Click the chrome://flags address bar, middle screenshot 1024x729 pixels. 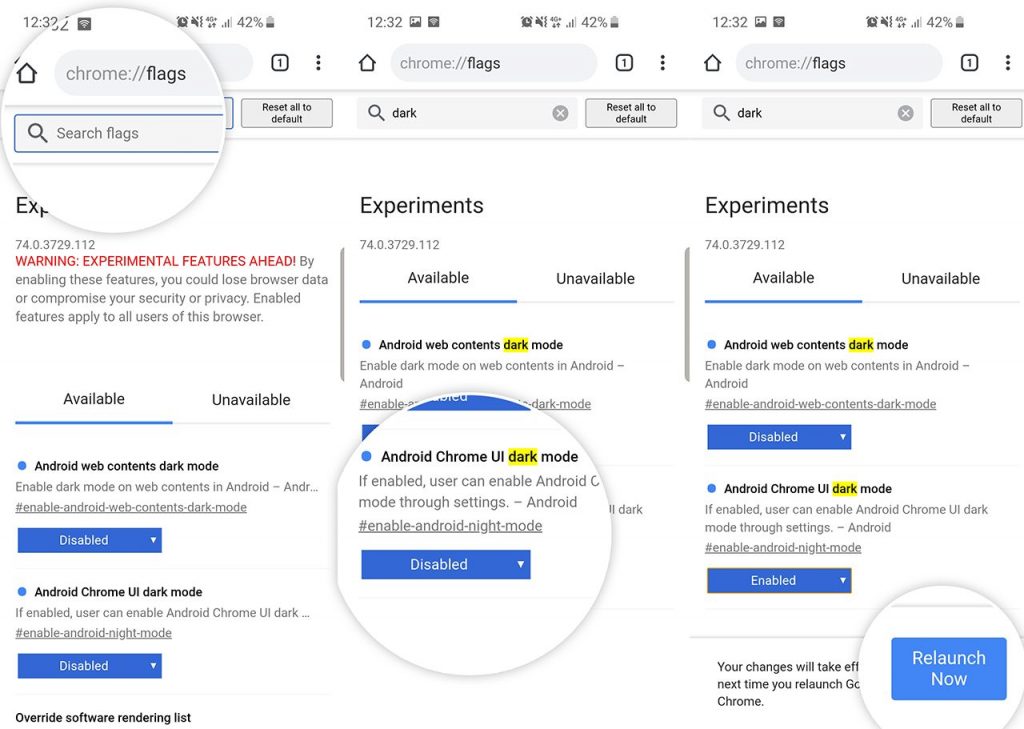pos(494,63)
